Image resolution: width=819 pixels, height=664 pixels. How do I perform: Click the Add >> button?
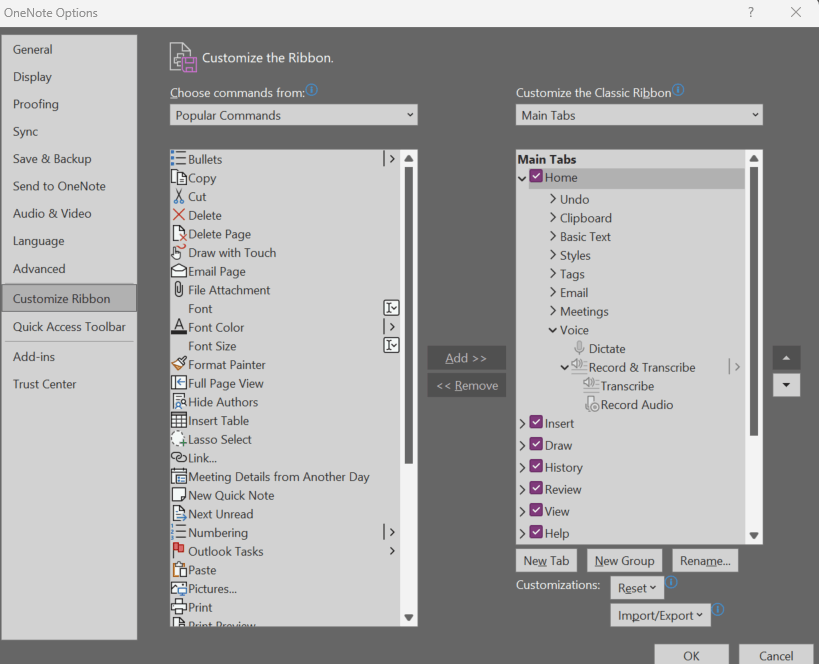click(x=466, y=358)
